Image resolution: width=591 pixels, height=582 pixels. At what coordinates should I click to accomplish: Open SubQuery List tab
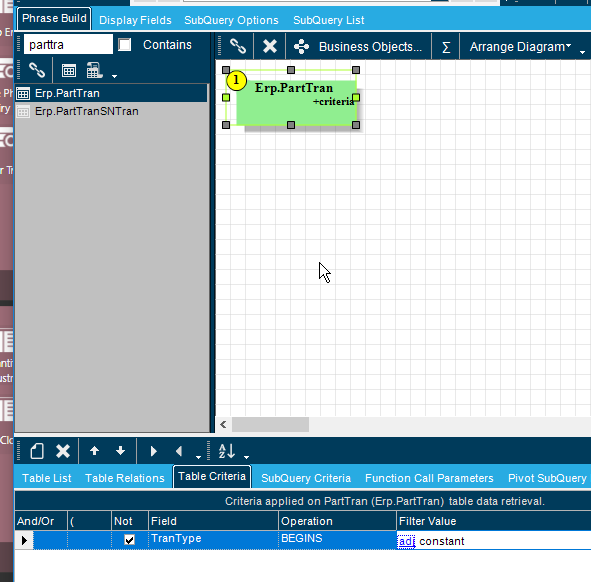coord(329,20)
